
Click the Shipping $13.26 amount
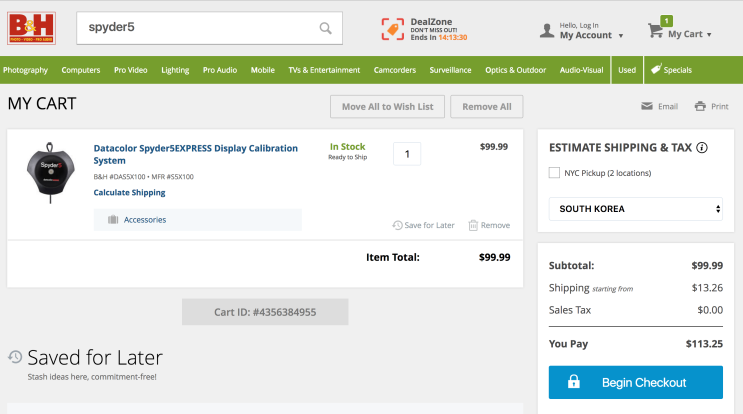(x=707, y=288)
